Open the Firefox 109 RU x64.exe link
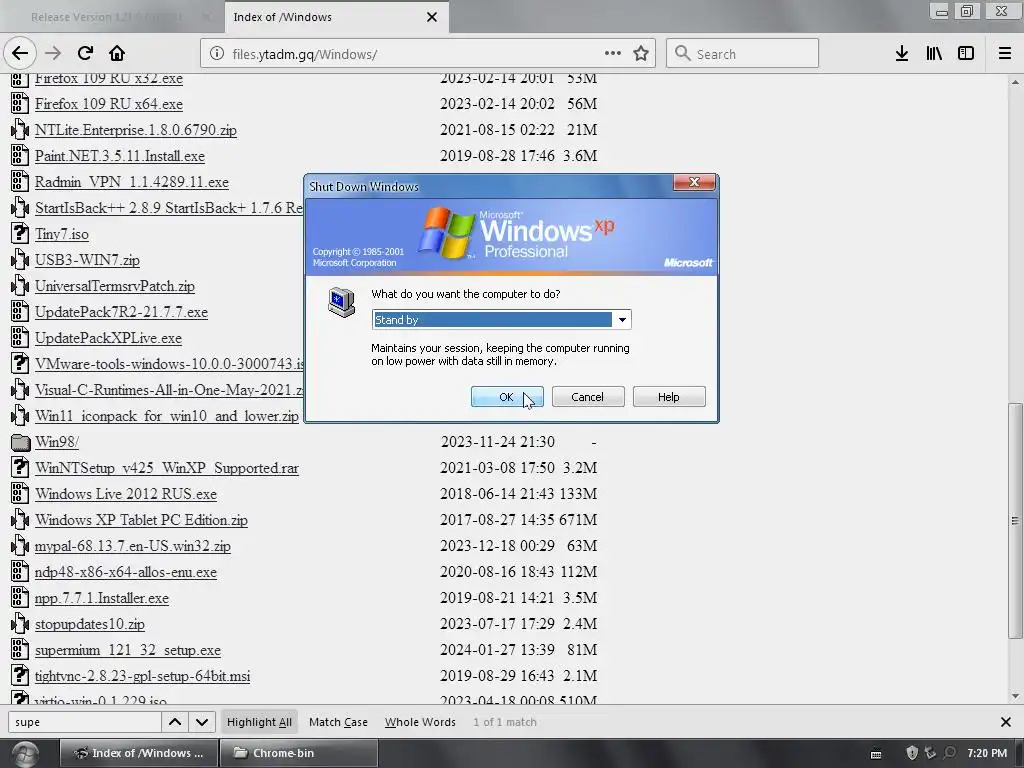 coord(108,104)
